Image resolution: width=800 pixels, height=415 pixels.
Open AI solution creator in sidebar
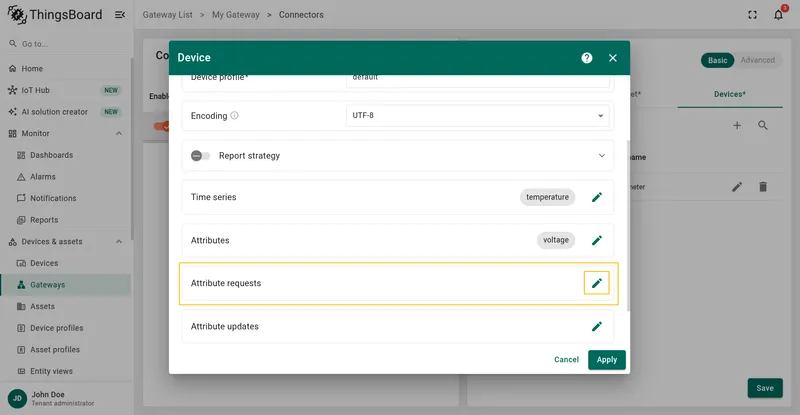(65, 112)
